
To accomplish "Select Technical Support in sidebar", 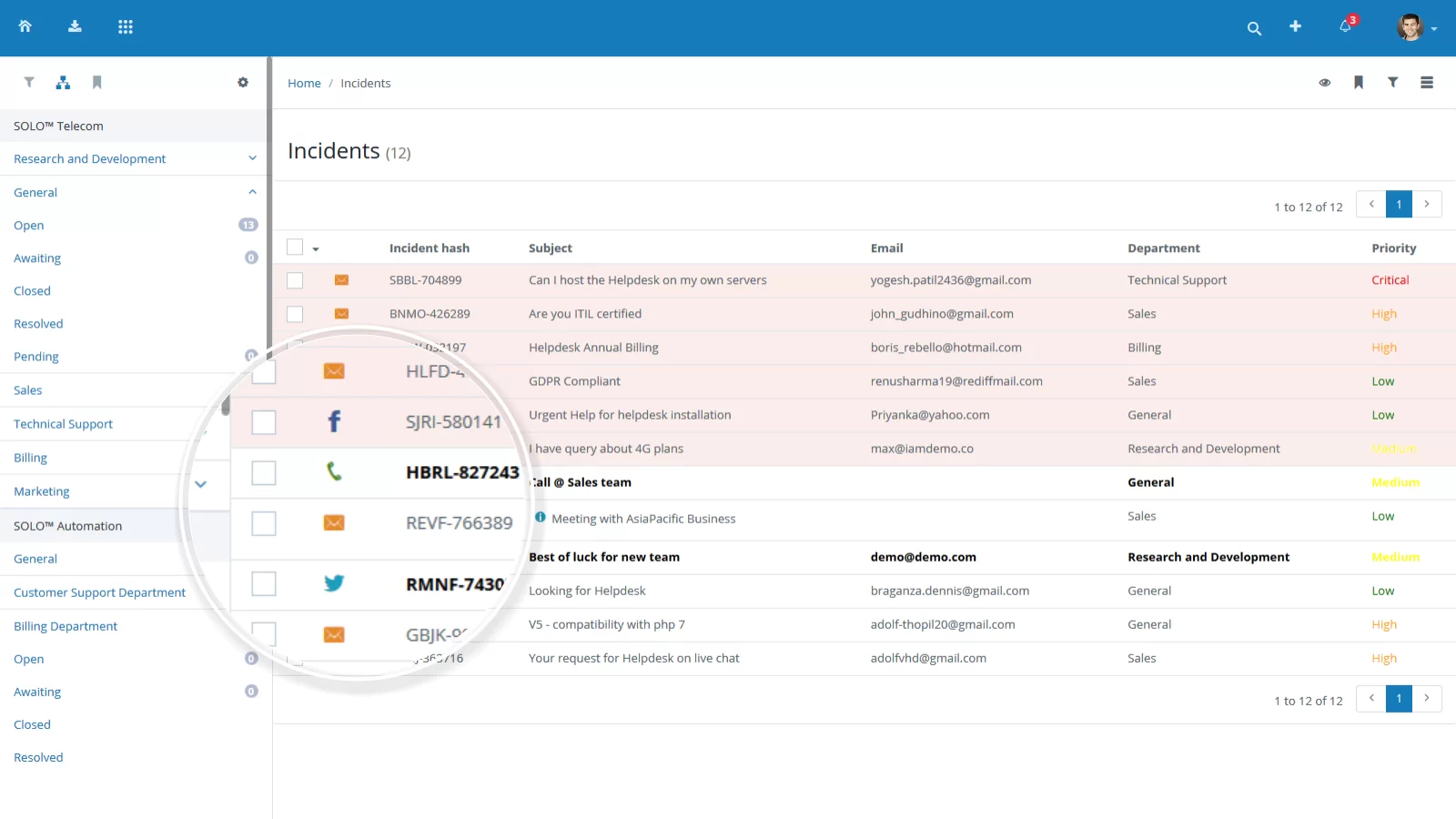I will click(x=63, y=424).
